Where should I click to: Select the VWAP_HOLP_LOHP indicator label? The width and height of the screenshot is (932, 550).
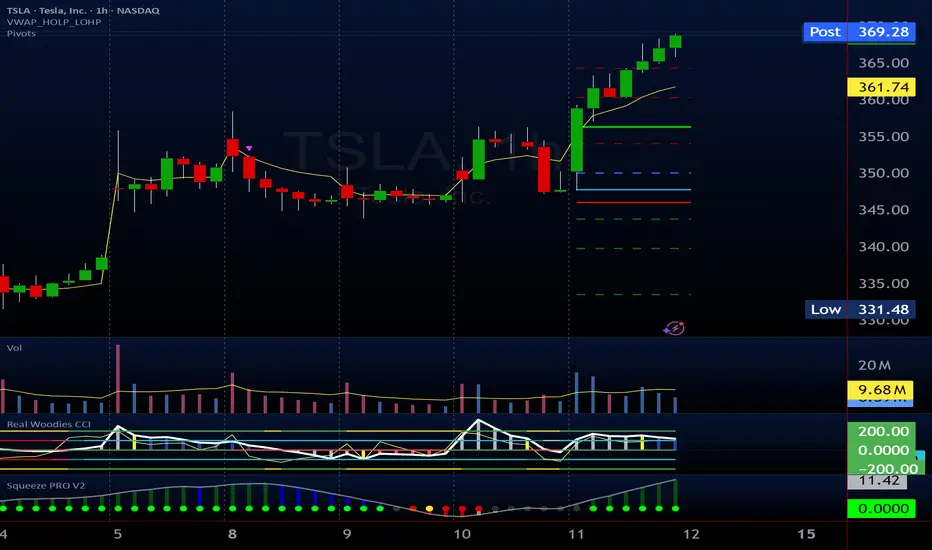pyautogui.click(x=54, y=22)
